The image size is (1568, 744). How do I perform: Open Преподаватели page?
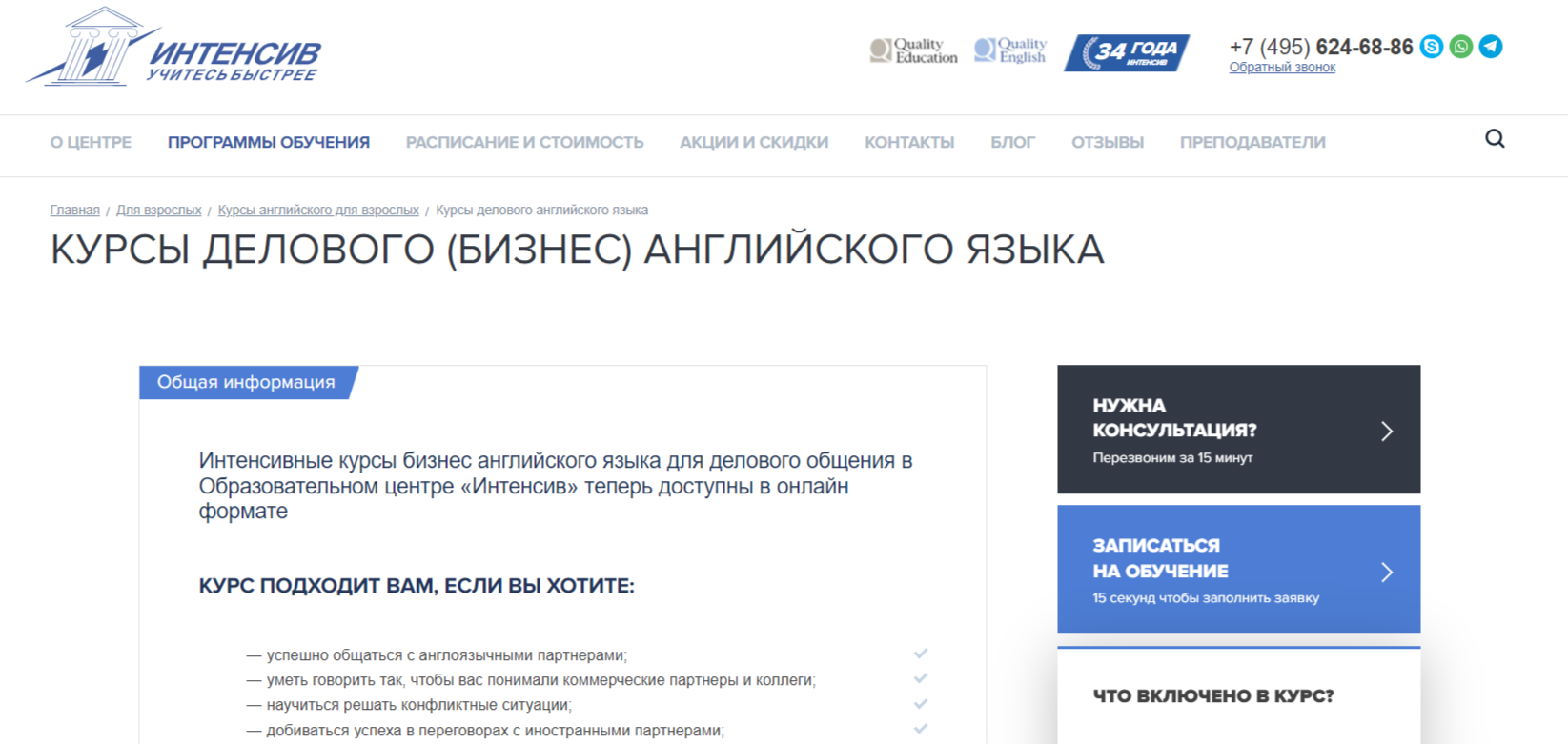[x=1252, y=142]
